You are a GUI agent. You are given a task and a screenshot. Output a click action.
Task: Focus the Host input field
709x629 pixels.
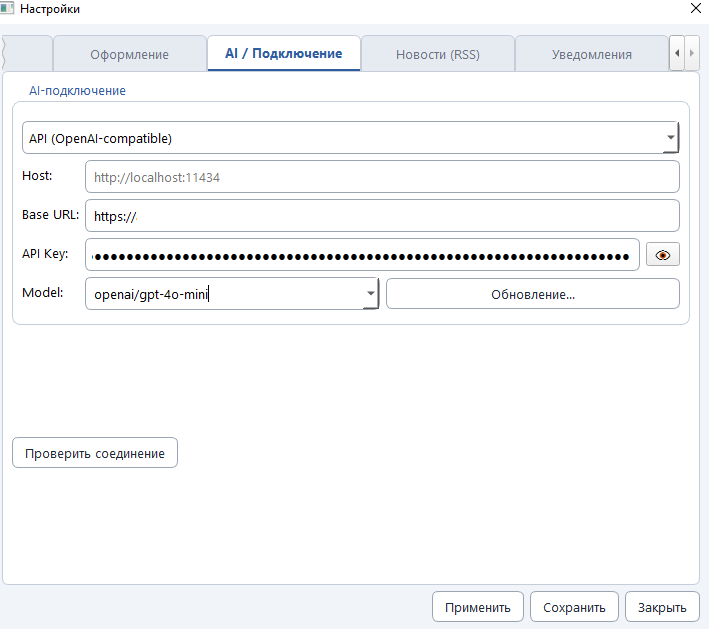pos(381,177)
